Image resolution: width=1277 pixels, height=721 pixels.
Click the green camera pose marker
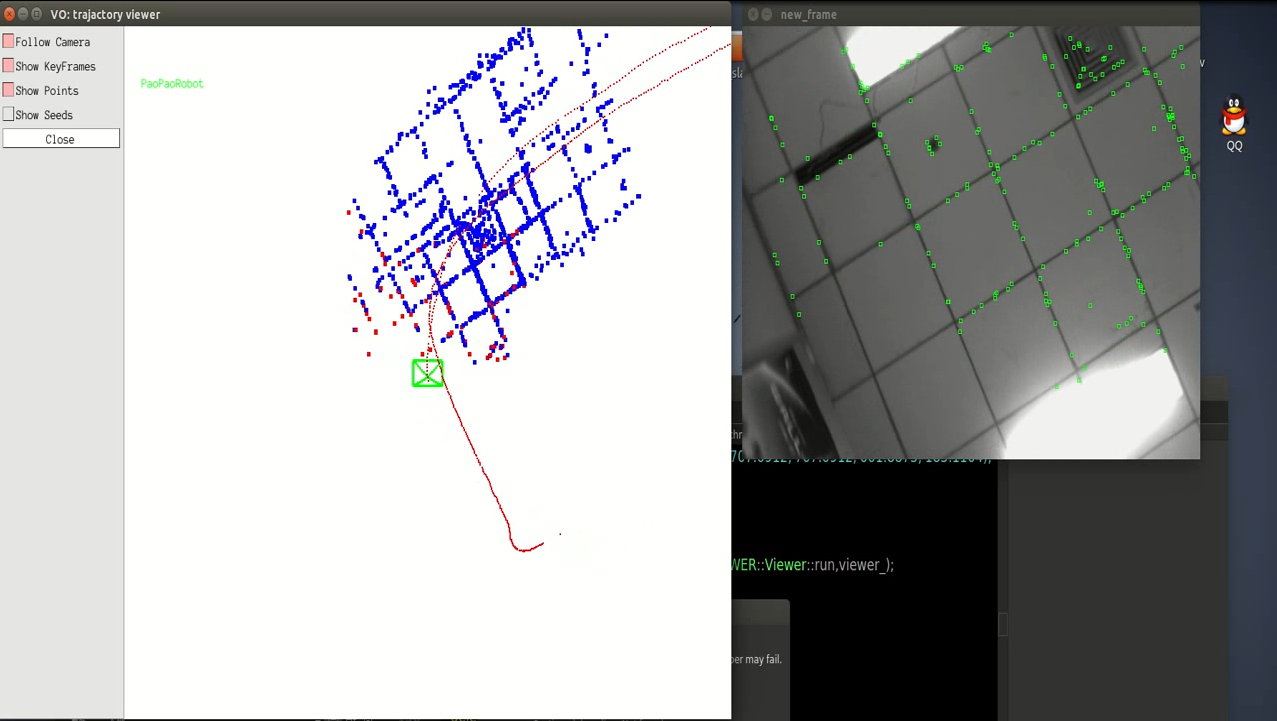[x=428, y=373]
